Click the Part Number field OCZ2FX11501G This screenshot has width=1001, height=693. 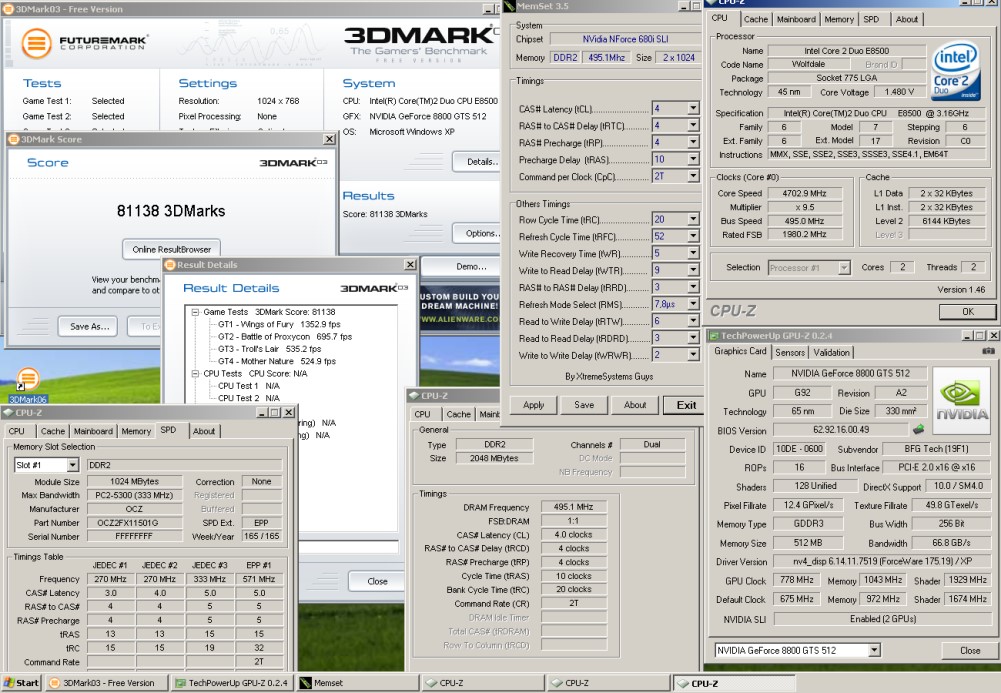pos(135,523)
